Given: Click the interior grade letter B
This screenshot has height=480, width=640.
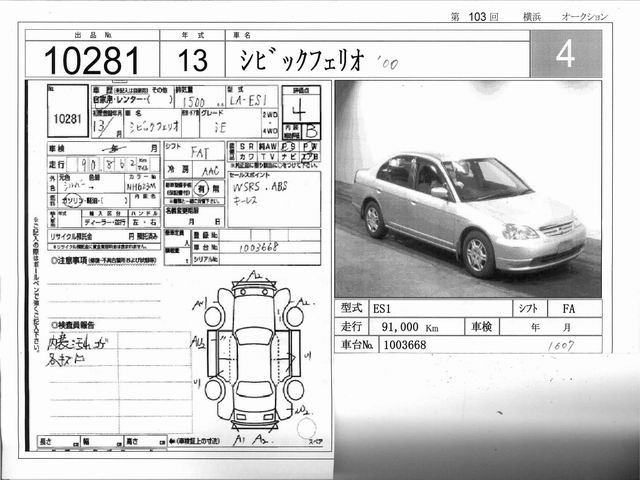Looking at the screenshot, I should 311,131.
